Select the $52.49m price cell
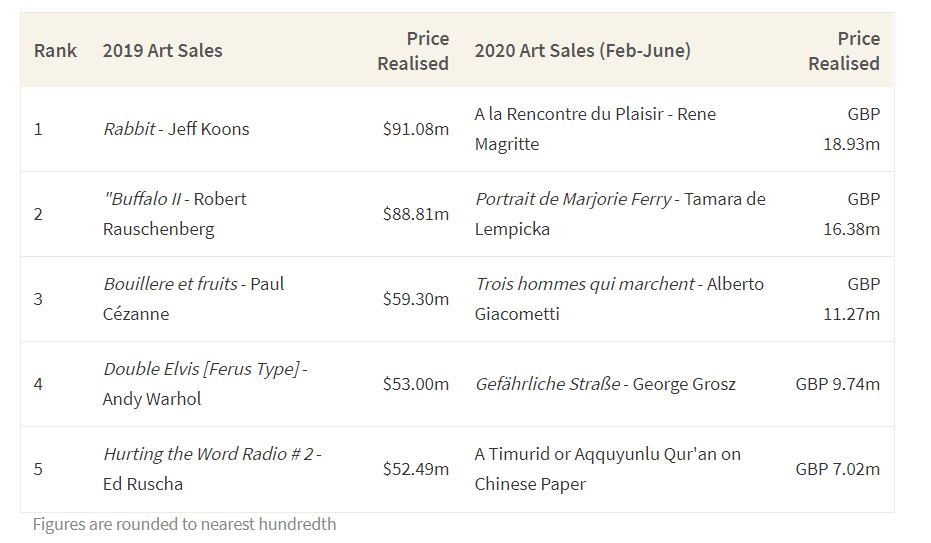931x543 pixels. [416, 469]
